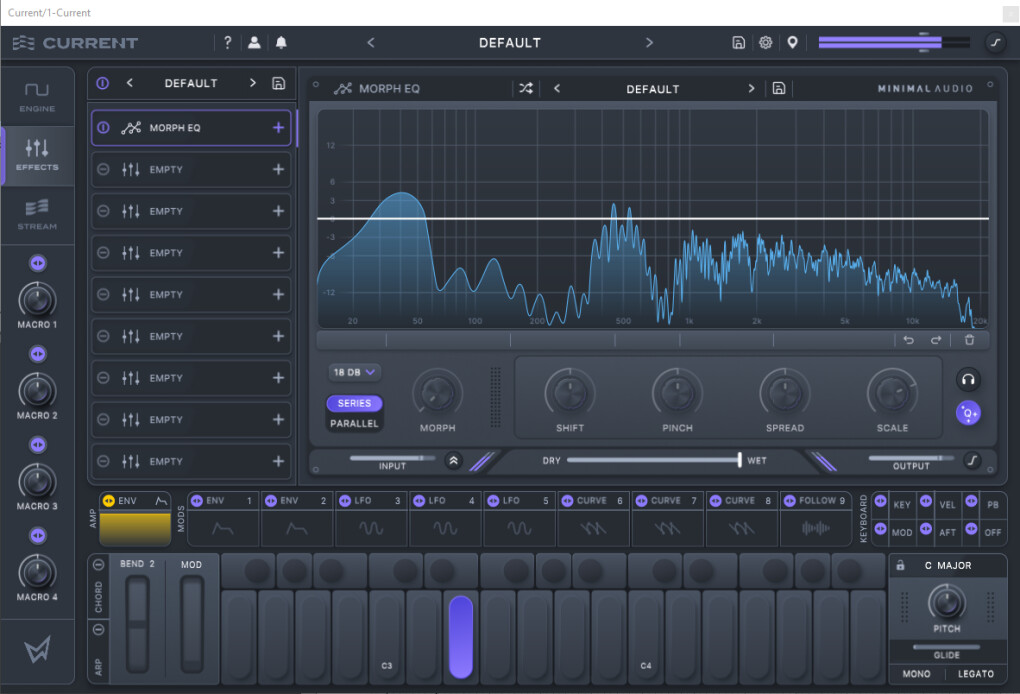
Task: Toggle the limiter curve icon in header
Action: (x=995, y=42)
